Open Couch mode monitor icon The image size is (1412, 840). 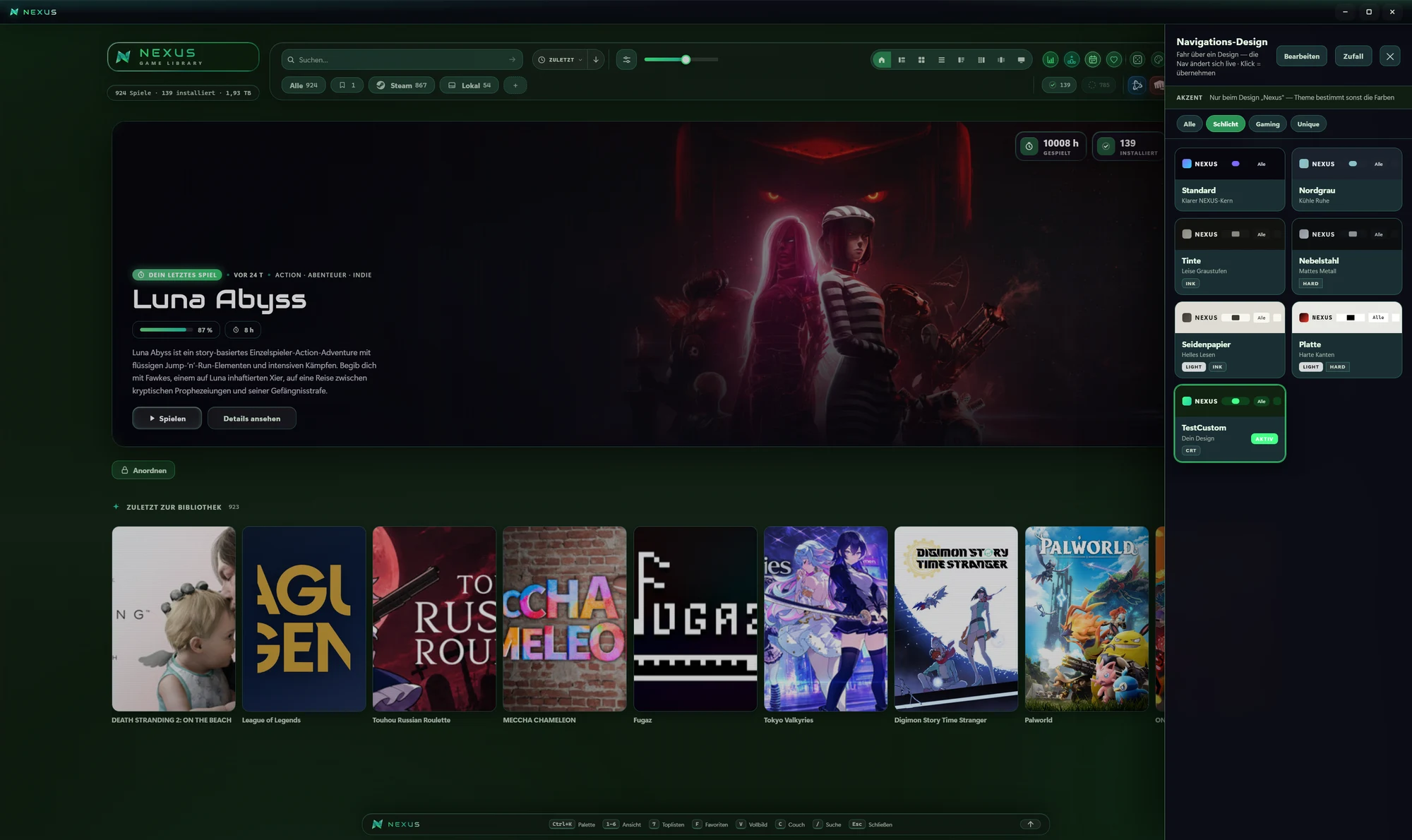[1021, 60]
